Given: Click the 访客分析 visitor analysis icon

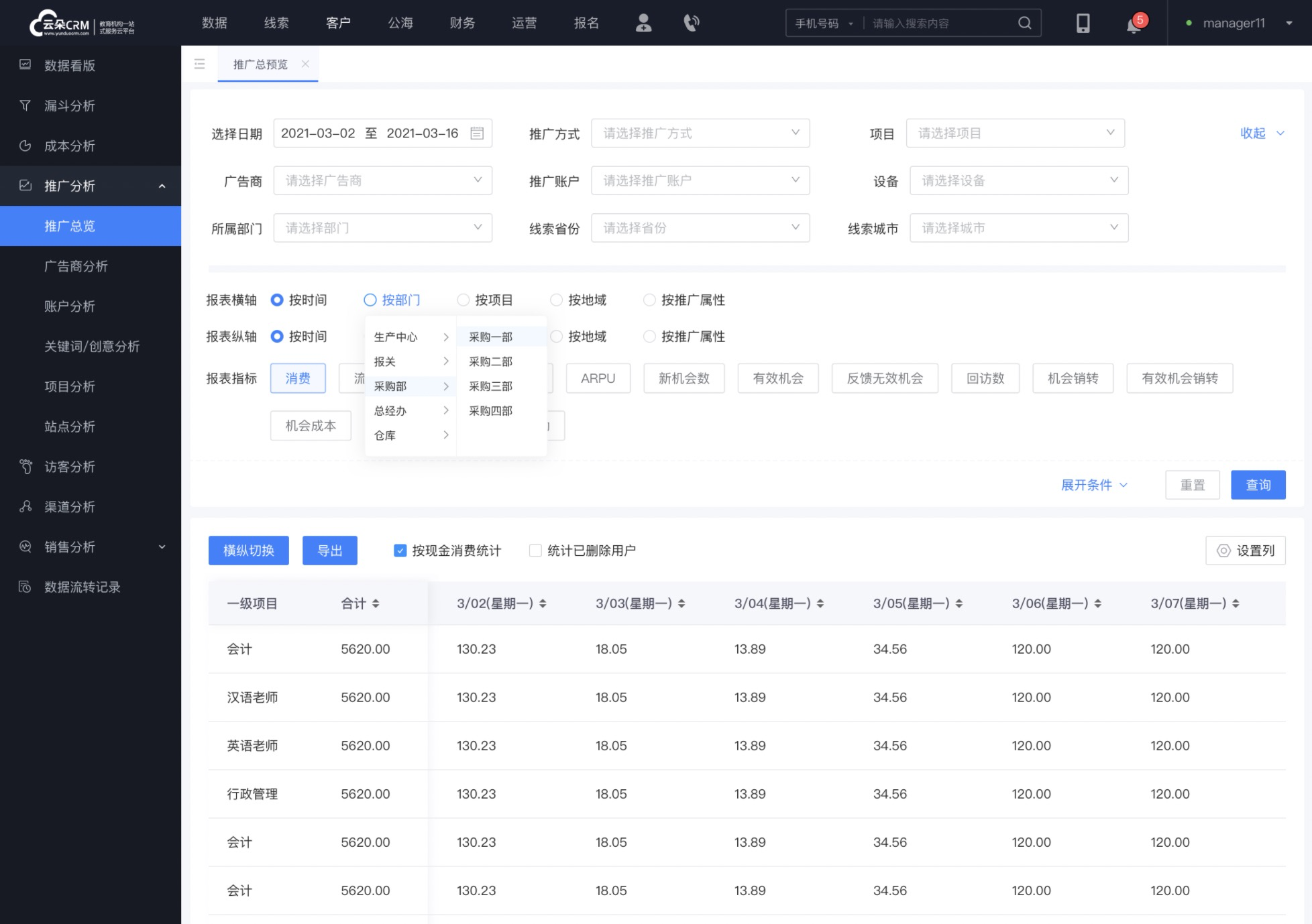Looking at the screenshot, I should point(25,466).
